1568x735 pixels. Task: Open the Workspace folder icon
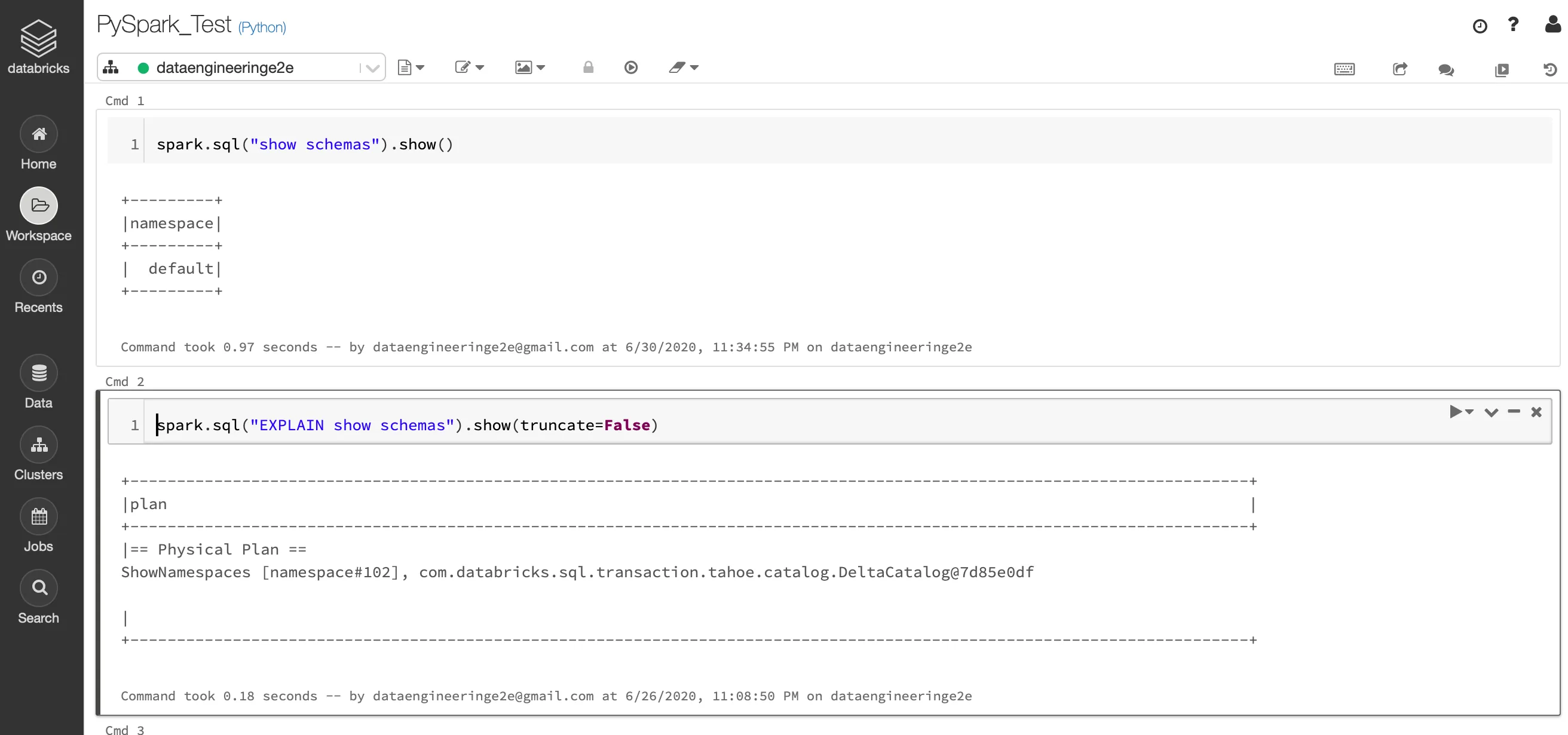39,206
